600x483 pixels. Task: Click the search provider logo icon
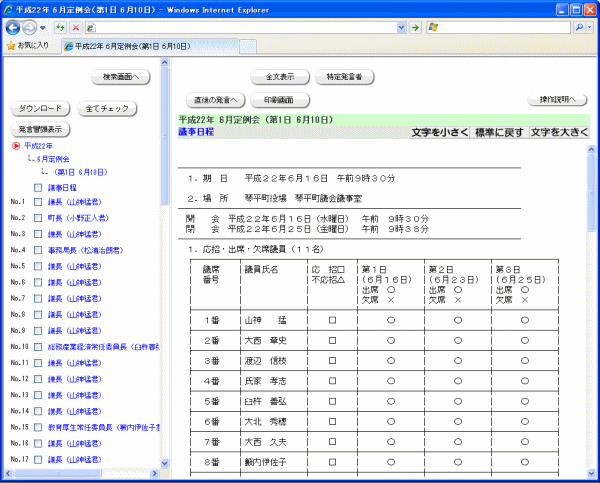pos(433,28)
